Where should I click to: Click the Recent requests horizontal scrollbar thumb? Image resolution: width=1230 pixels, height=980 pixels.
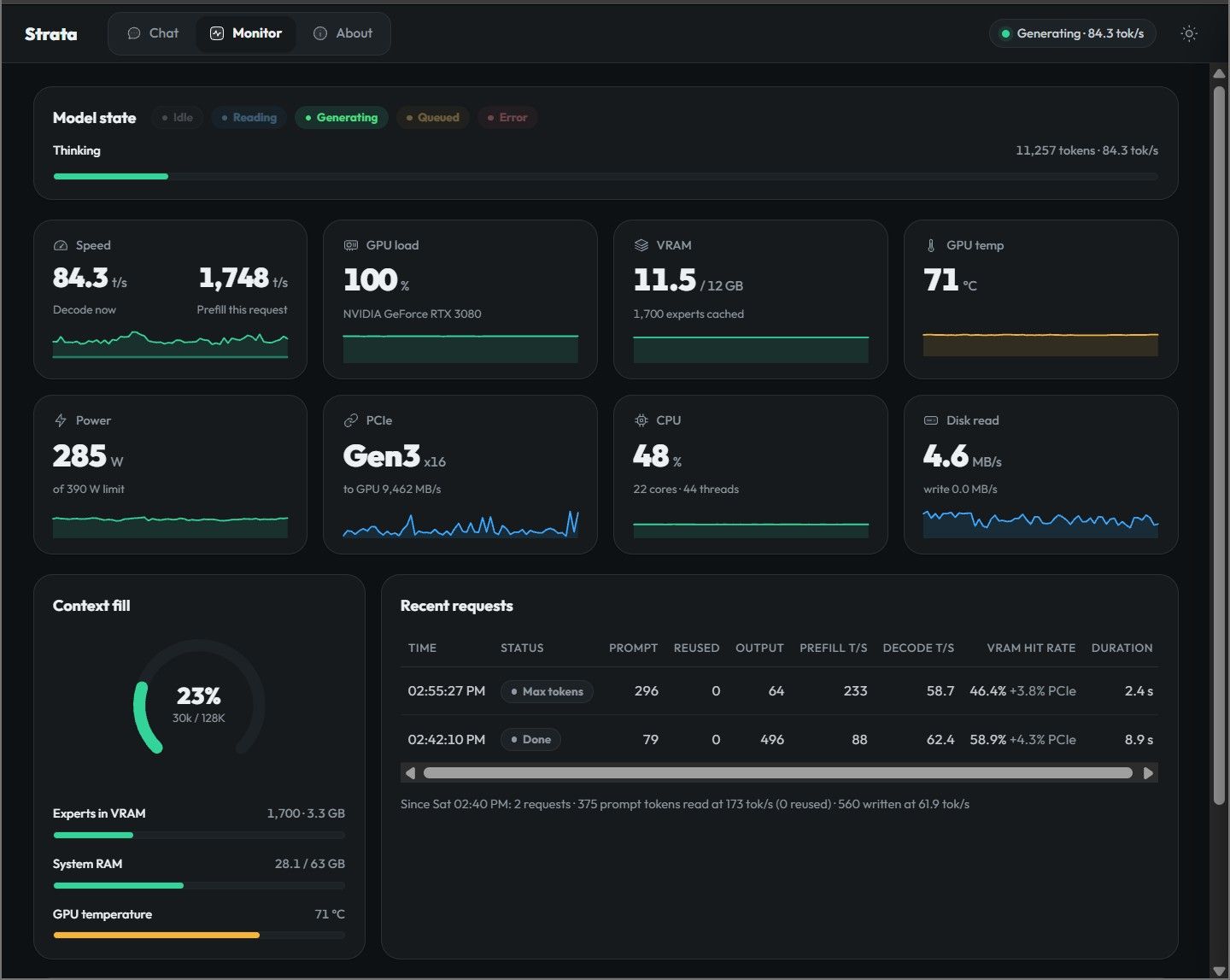tap(778, 773)
